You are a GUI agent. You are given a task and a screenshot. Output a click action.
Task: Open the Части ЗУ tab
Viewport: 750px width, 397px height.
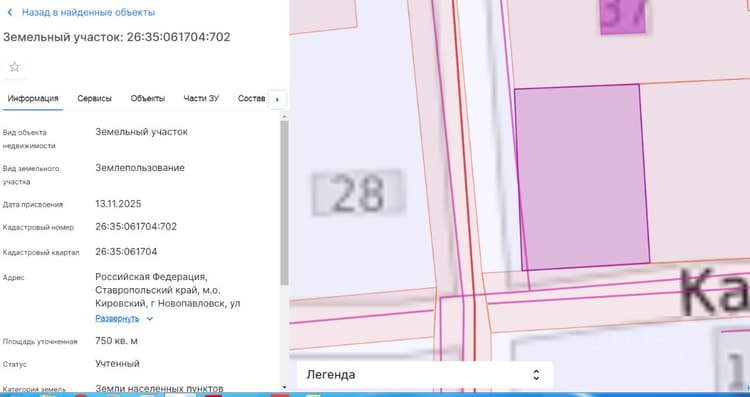[201, 99]
